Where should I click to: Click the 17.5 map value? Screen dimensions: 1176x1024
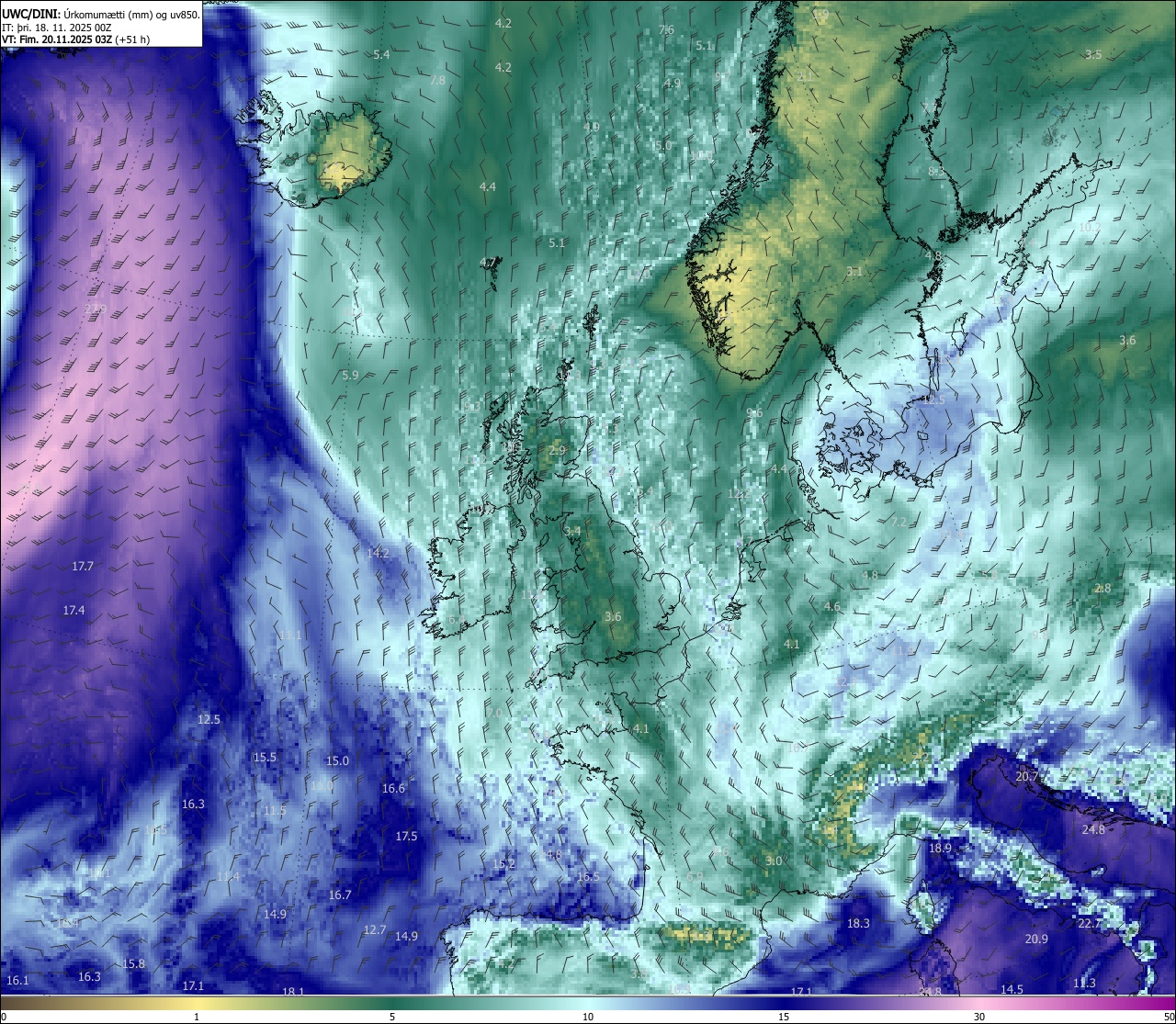coord(406,837)
